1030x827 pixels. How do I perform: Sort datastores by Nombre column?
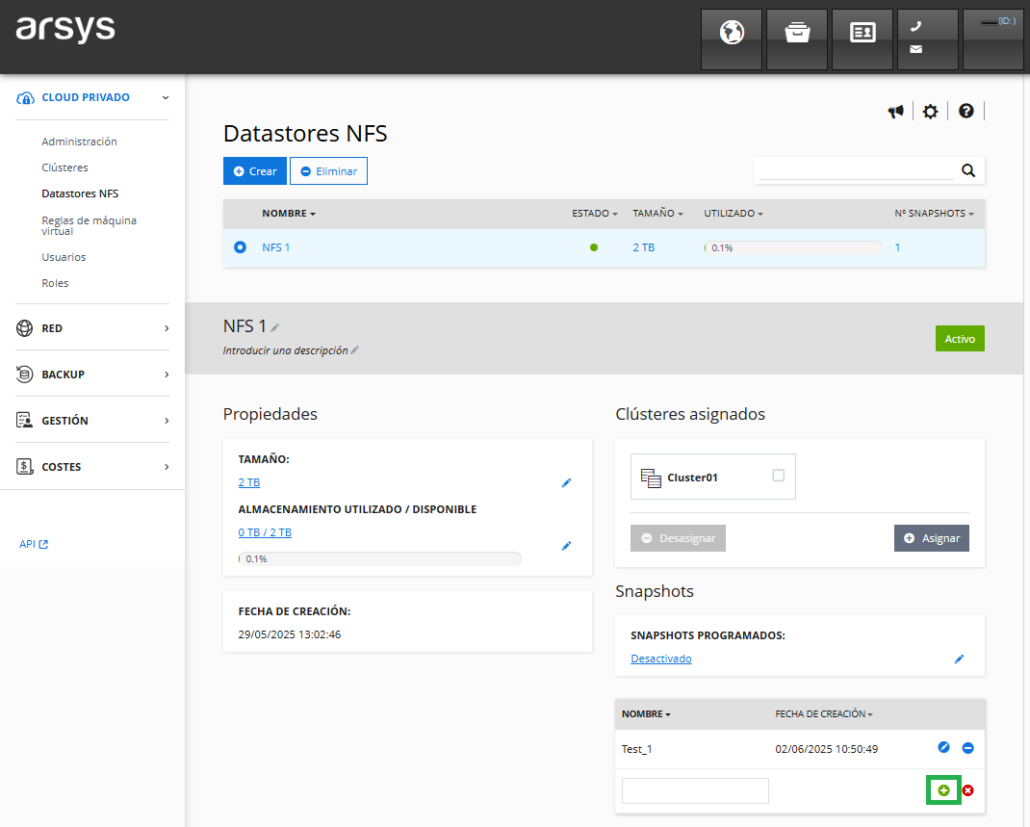[288, 213]
